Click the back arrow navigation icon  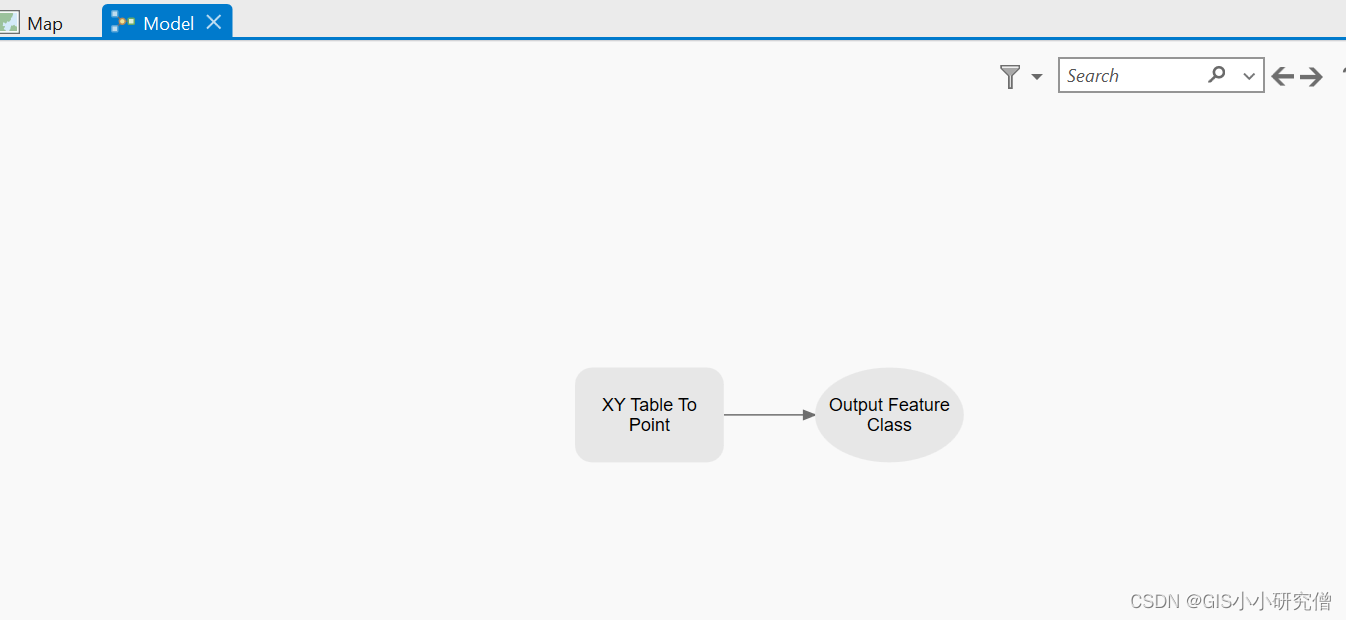click(1283, 75)
